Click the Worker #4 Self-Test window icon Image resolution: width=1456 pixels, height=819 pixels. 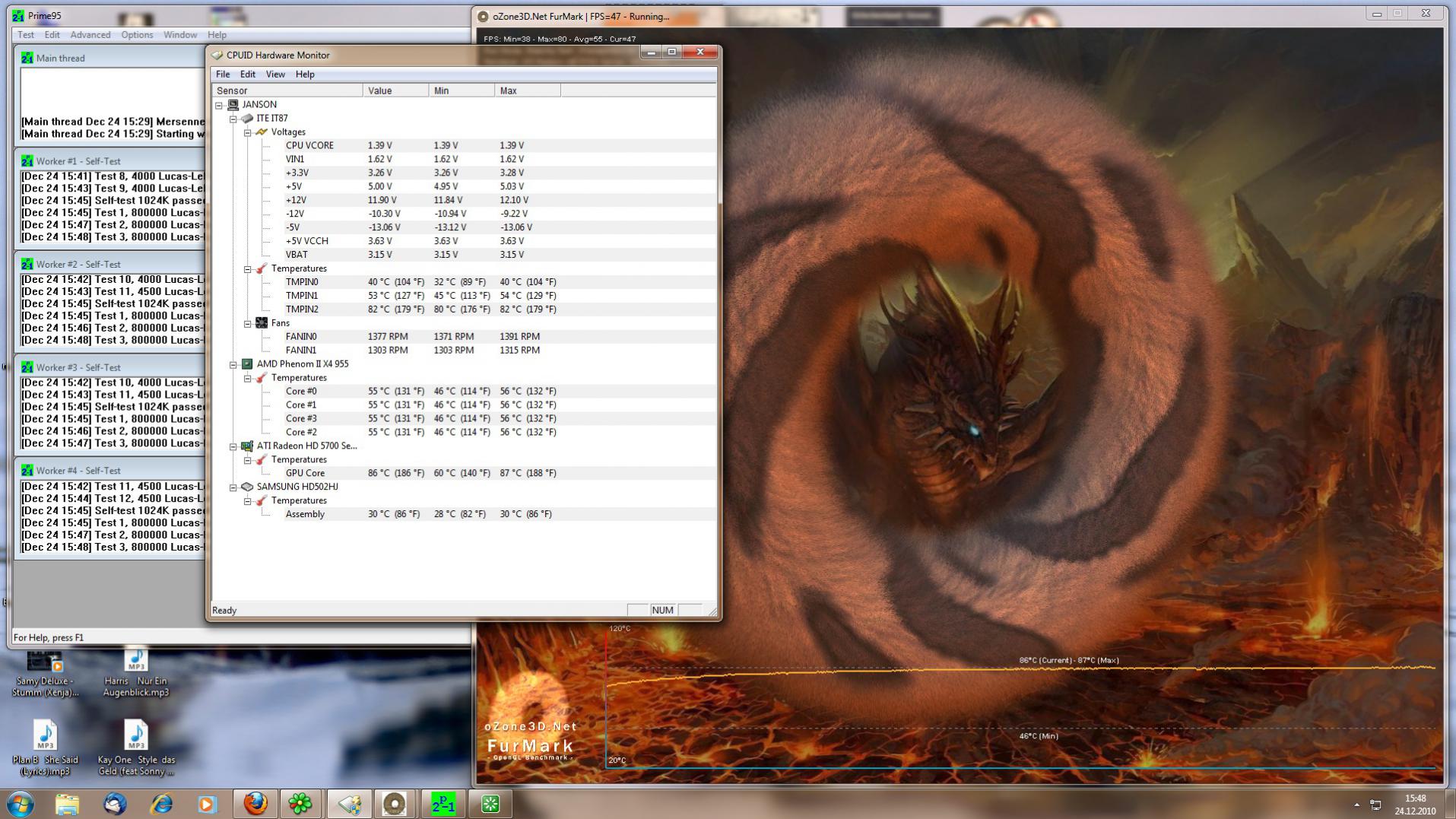[27, 471]
